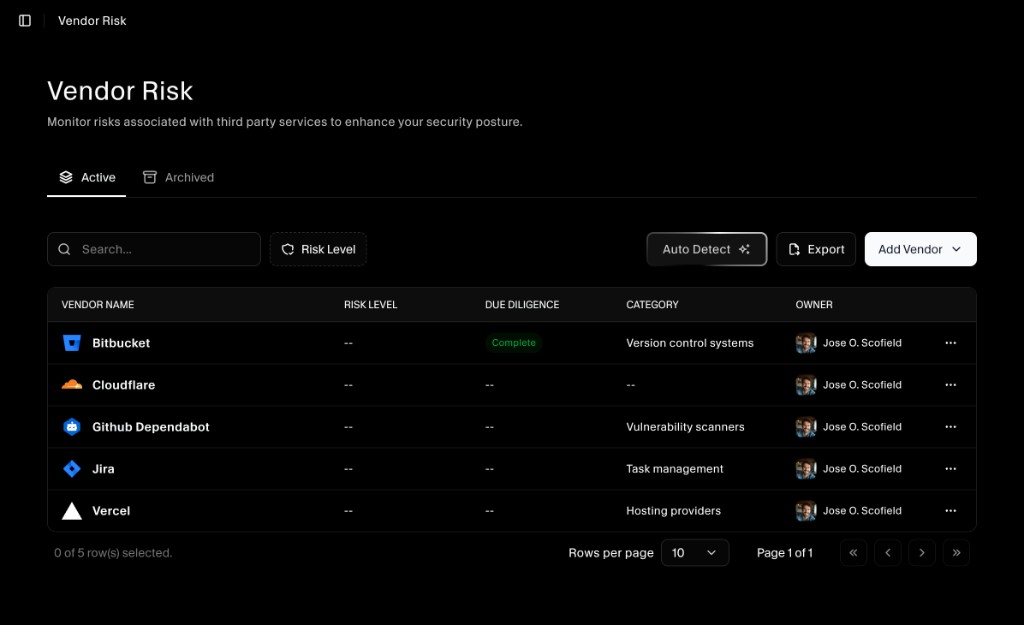Sort by Category column header
The image size is (1024, 625).
tap(652, 304)
